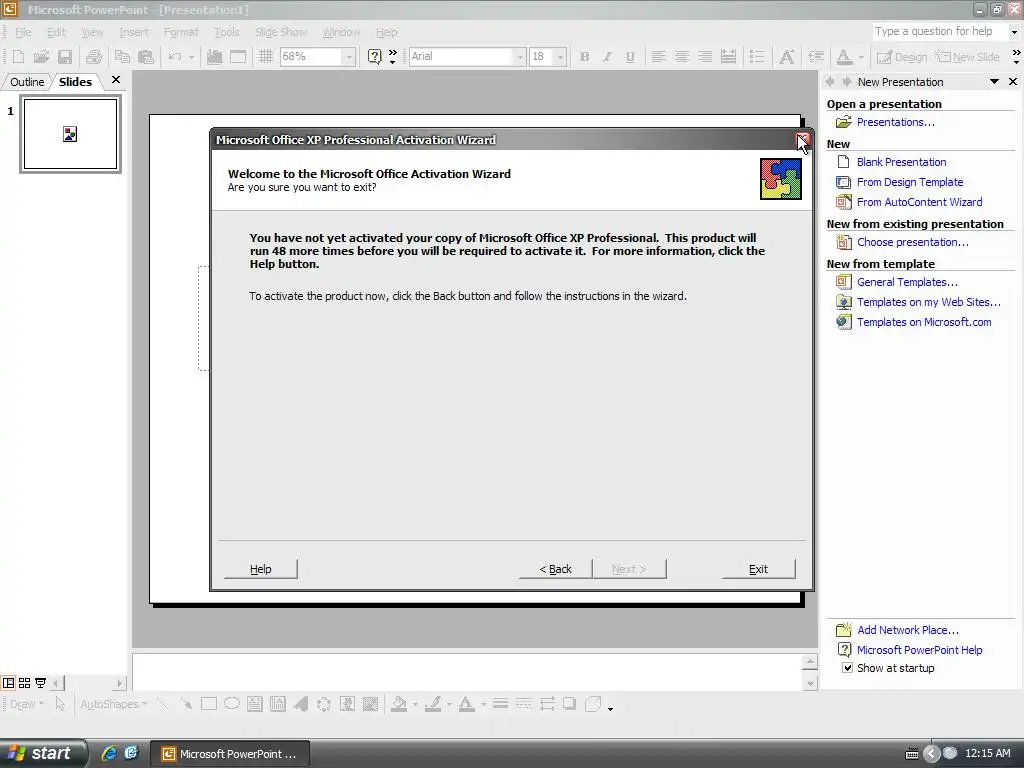Open the Presentations... link
This screenshot has width=1024, height=768.
click(x=895, y=122)
